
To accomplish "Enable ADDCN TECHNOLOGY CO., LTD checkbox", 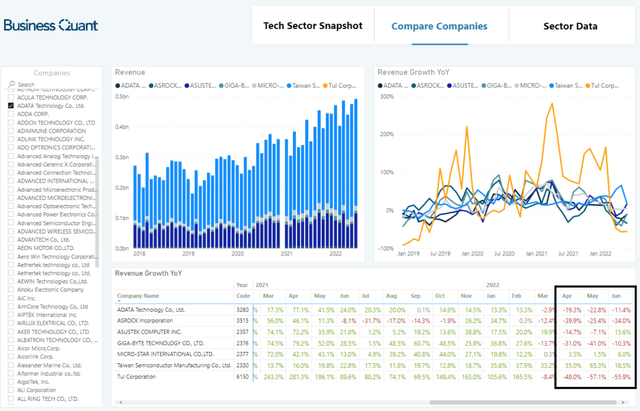I will pos(11,122).
